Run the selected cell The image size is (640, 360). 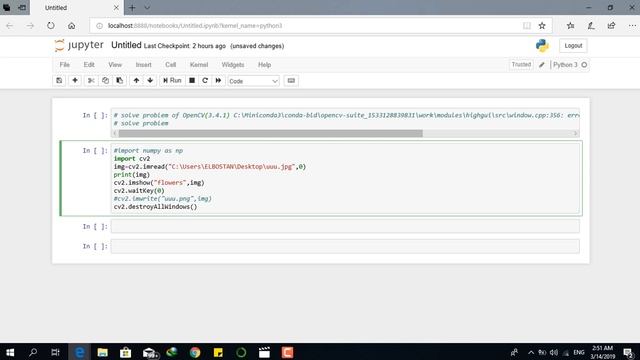[172, 81]
